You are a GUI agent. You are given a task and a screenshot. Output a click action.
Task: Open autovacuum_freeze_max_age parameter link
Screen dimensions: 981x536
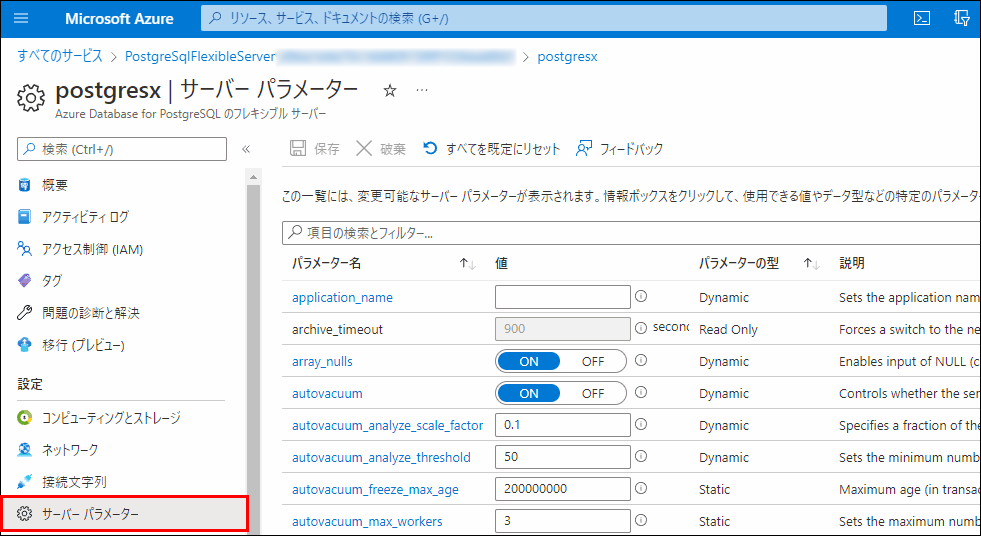[x=375, y=489]
